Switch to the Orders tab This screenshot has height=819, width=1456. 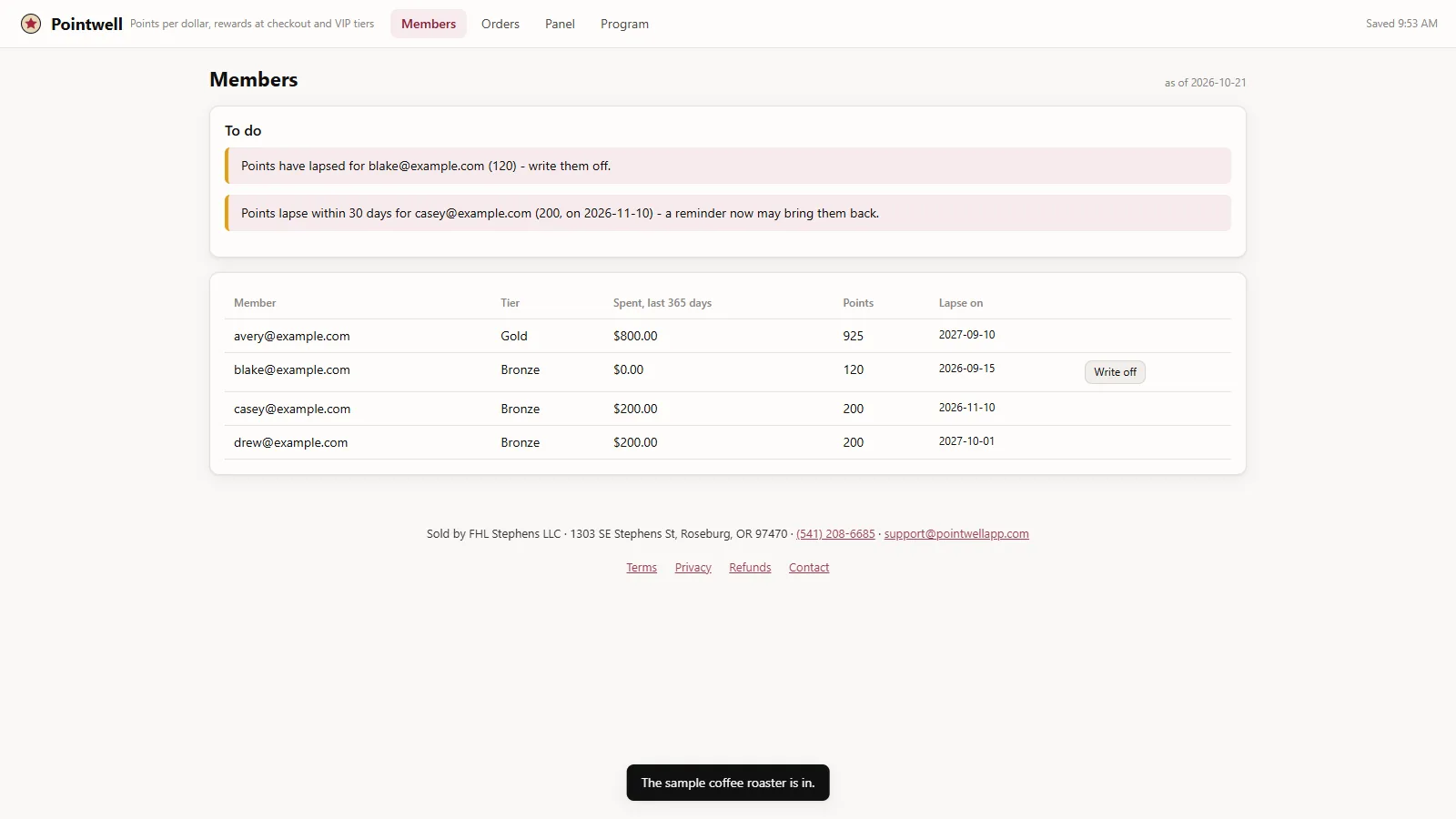pos(500,24)
